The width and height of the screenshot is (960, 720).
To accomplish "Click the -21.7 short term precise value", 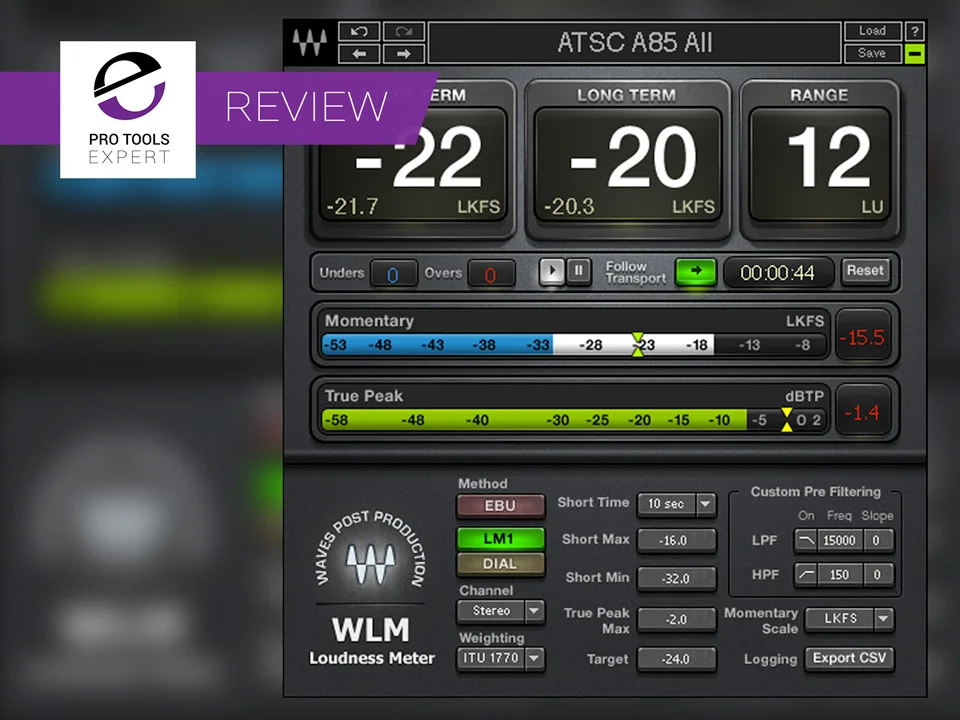I will 352,206.
